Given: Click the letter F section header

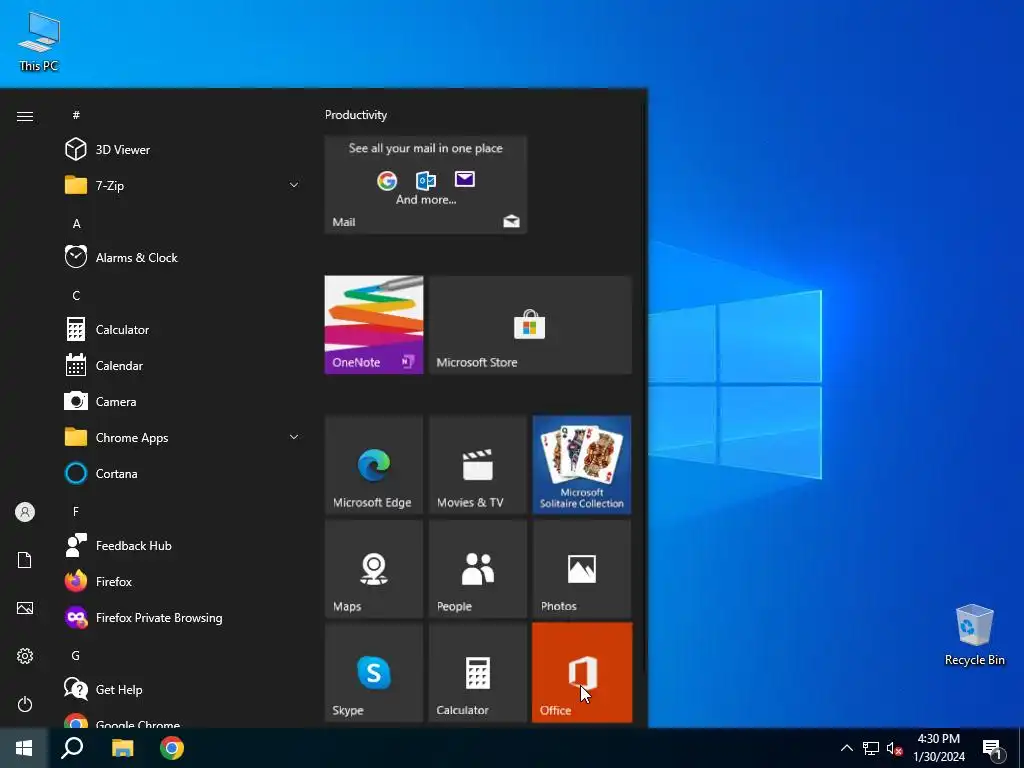Looking at the screenshot, I should tap(76, 511).
